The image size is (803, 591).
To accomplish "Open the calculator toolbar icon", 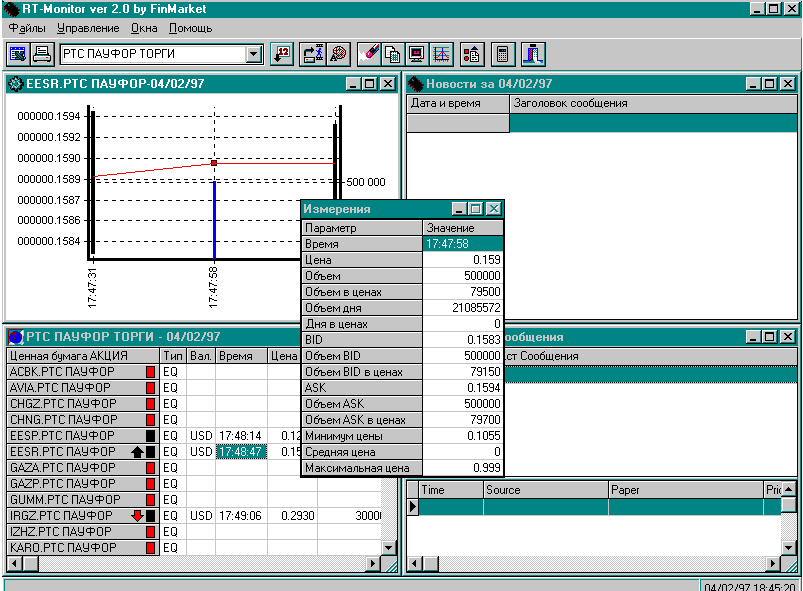I will tap(502, 54).
